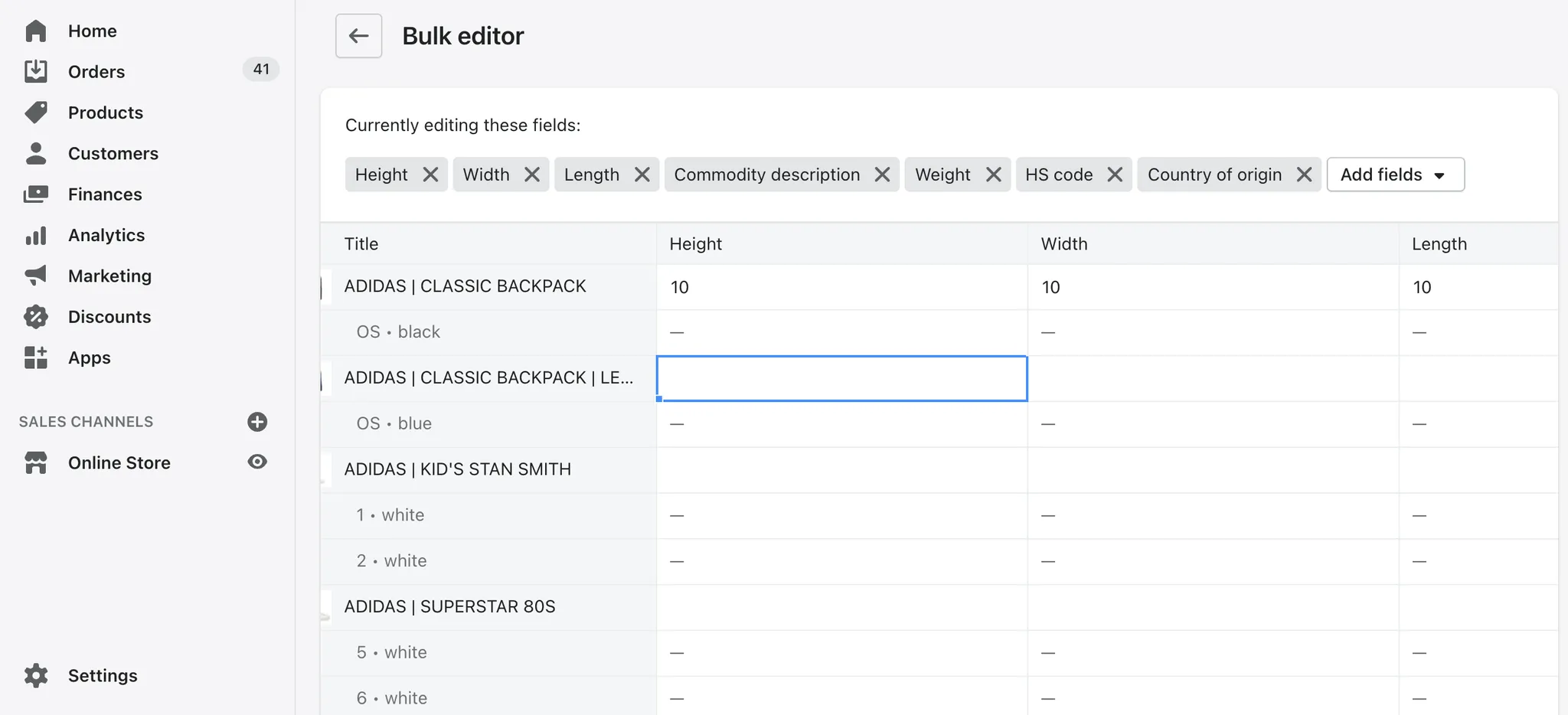
Task: Open the Add fields dropdown
Action: (x=1395, y=175)
